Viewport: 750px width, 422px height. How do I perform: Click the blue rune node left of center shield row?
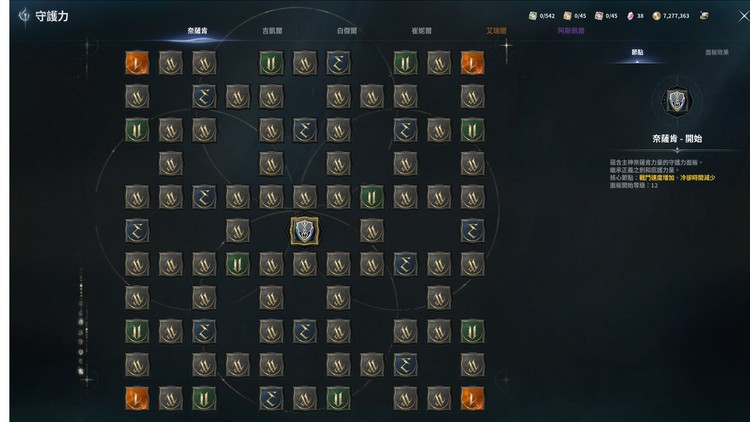pos(137,231)
